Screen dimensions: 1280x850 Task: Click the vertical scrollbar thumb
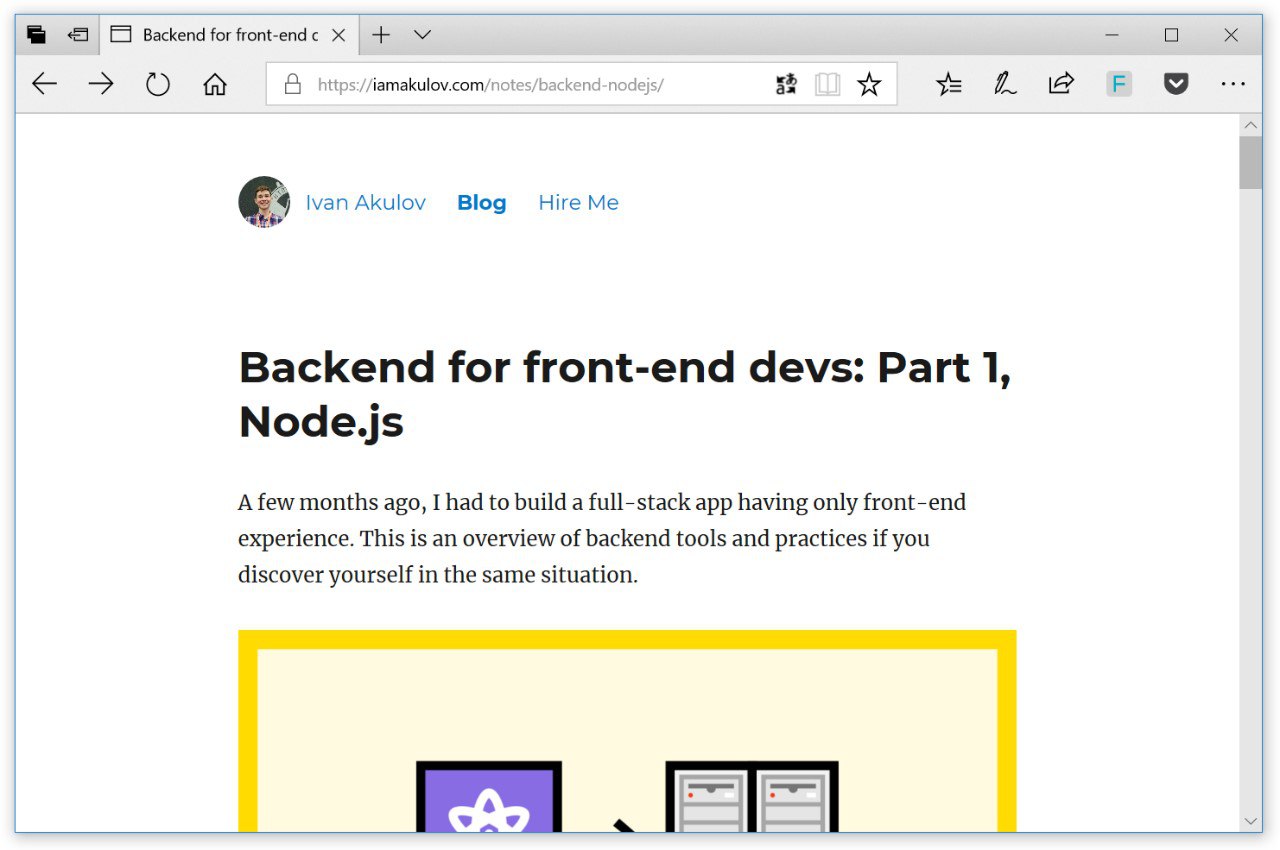click(x=1251, y=162)
